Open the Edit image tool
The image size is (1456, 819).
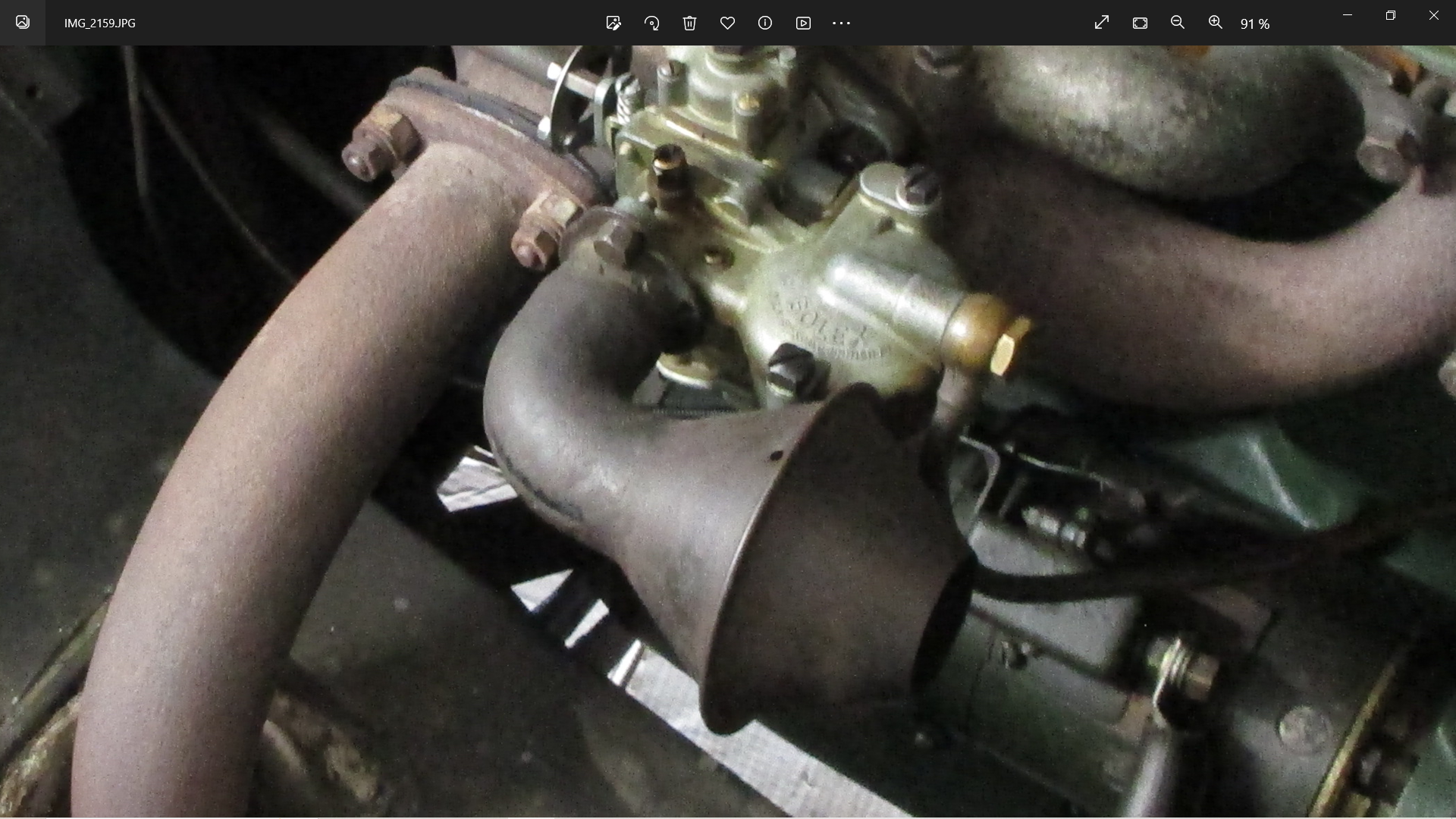click(x=613, y=23)
